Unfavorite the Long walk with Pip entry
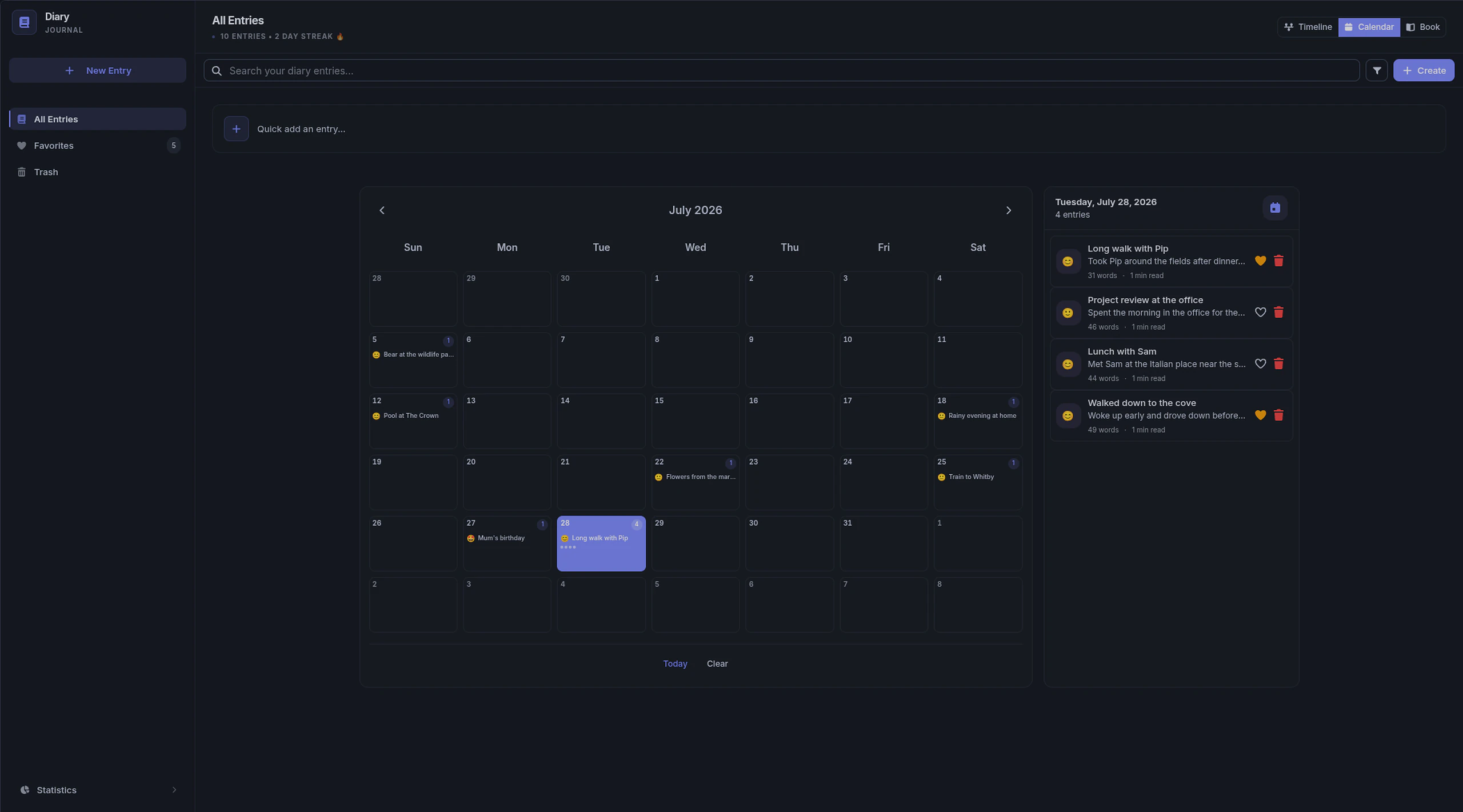The image size is (1463, 812). click(x=1260, y=261)
